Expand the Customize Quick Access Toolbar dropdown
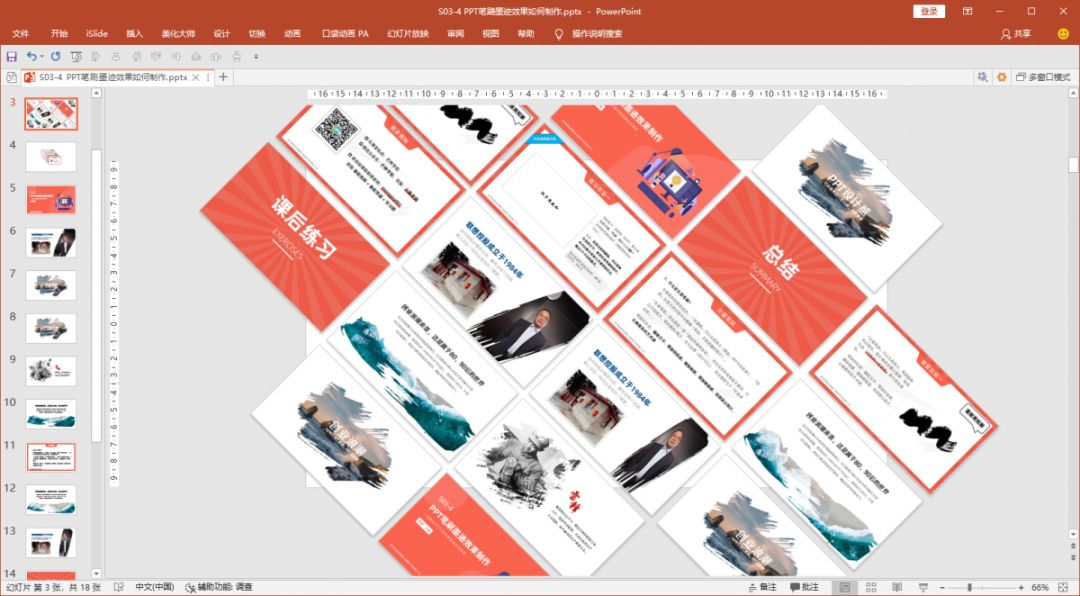1080x596 pixels. (256, 56)
